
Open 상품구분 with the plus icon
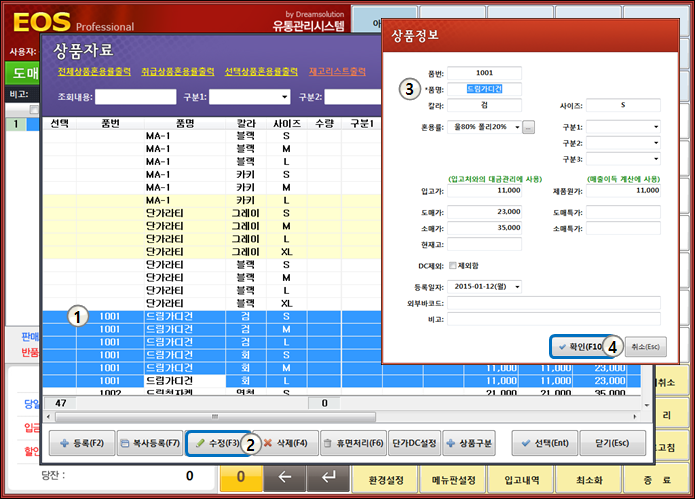[469, 443]
